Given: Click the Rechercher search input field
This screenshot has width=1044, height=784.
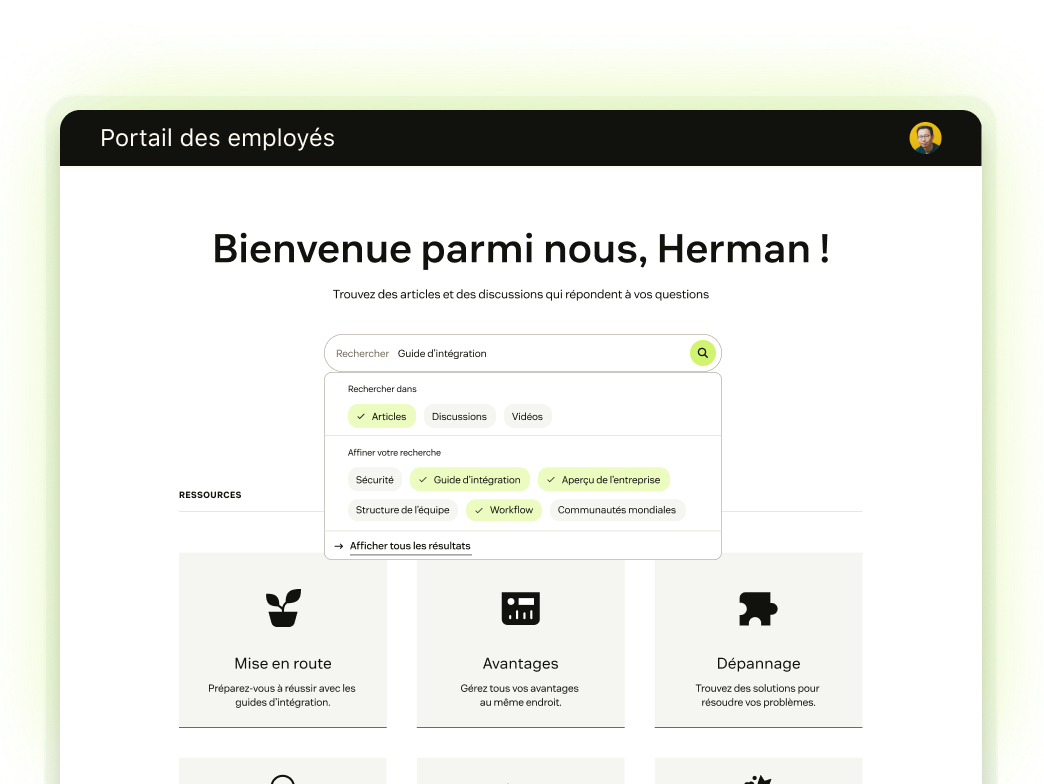Looking at the screenshot, I should click(x=500, y=353).
